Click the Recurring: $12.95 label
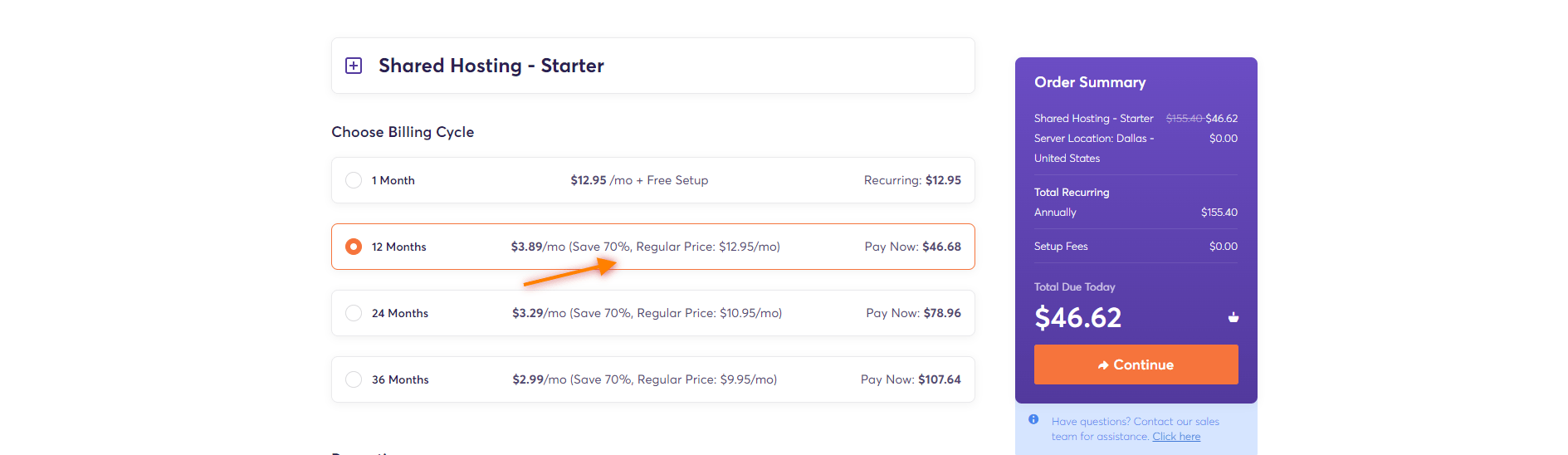The image size is (1568, 455). click(912, 180)
